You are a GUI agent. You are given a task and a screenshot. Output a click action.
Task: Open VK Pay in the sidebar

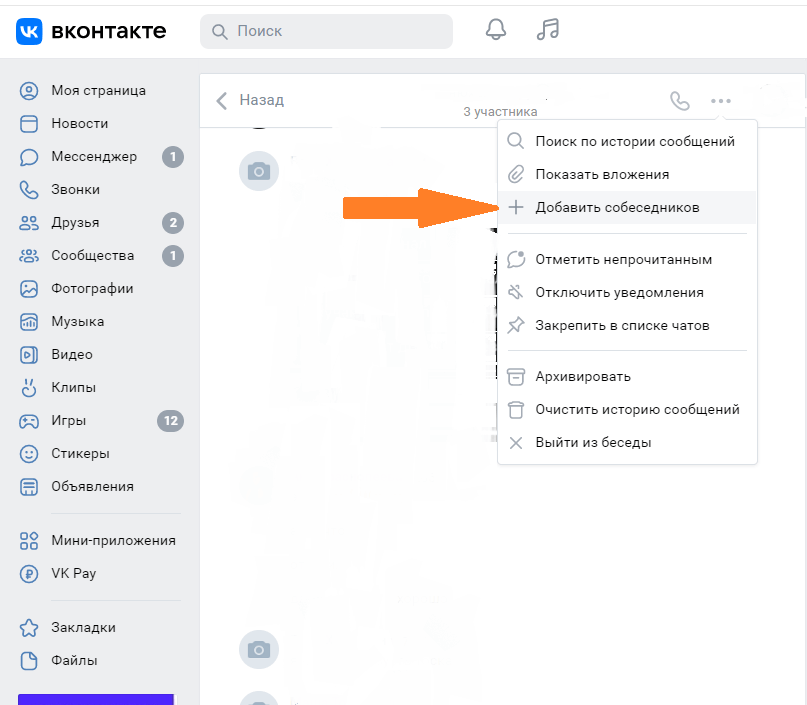click(73, 573)
